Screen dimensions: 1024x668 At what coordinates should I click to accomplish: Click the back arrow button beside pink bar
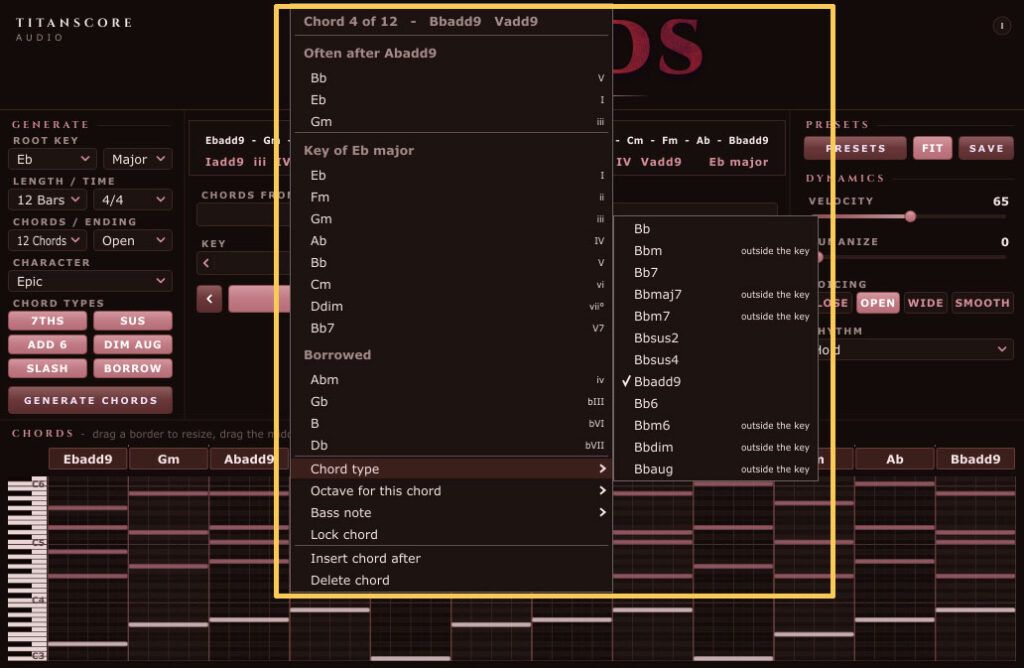pos(210,299)
